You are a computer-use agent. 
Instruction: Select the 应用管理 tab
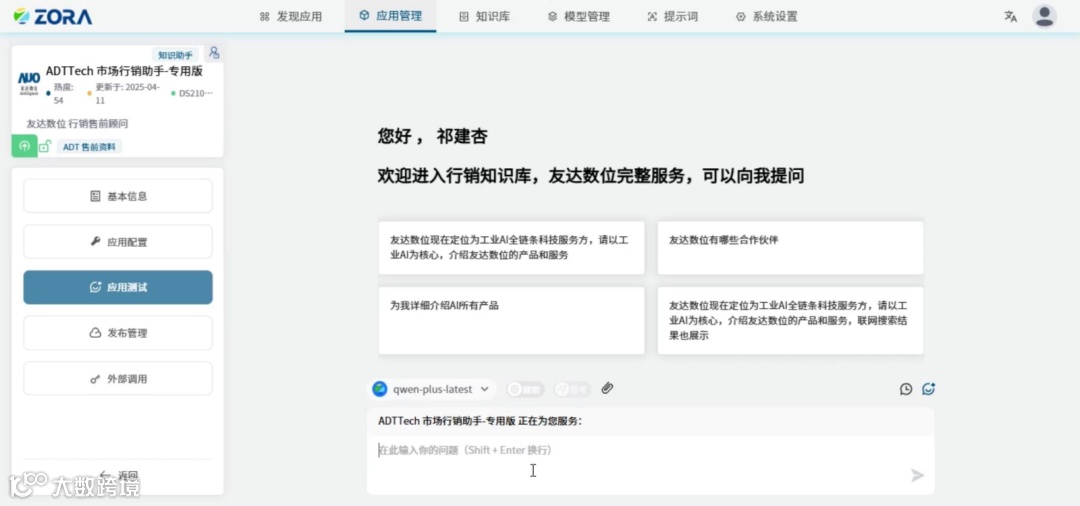[391, 16]
